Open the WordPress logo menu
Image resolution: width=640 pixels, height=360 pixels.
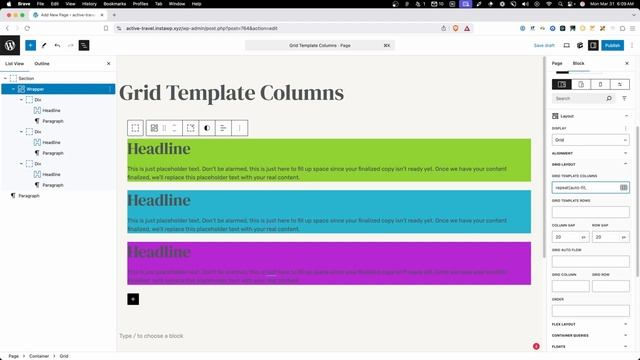click(x=10, y=45)
